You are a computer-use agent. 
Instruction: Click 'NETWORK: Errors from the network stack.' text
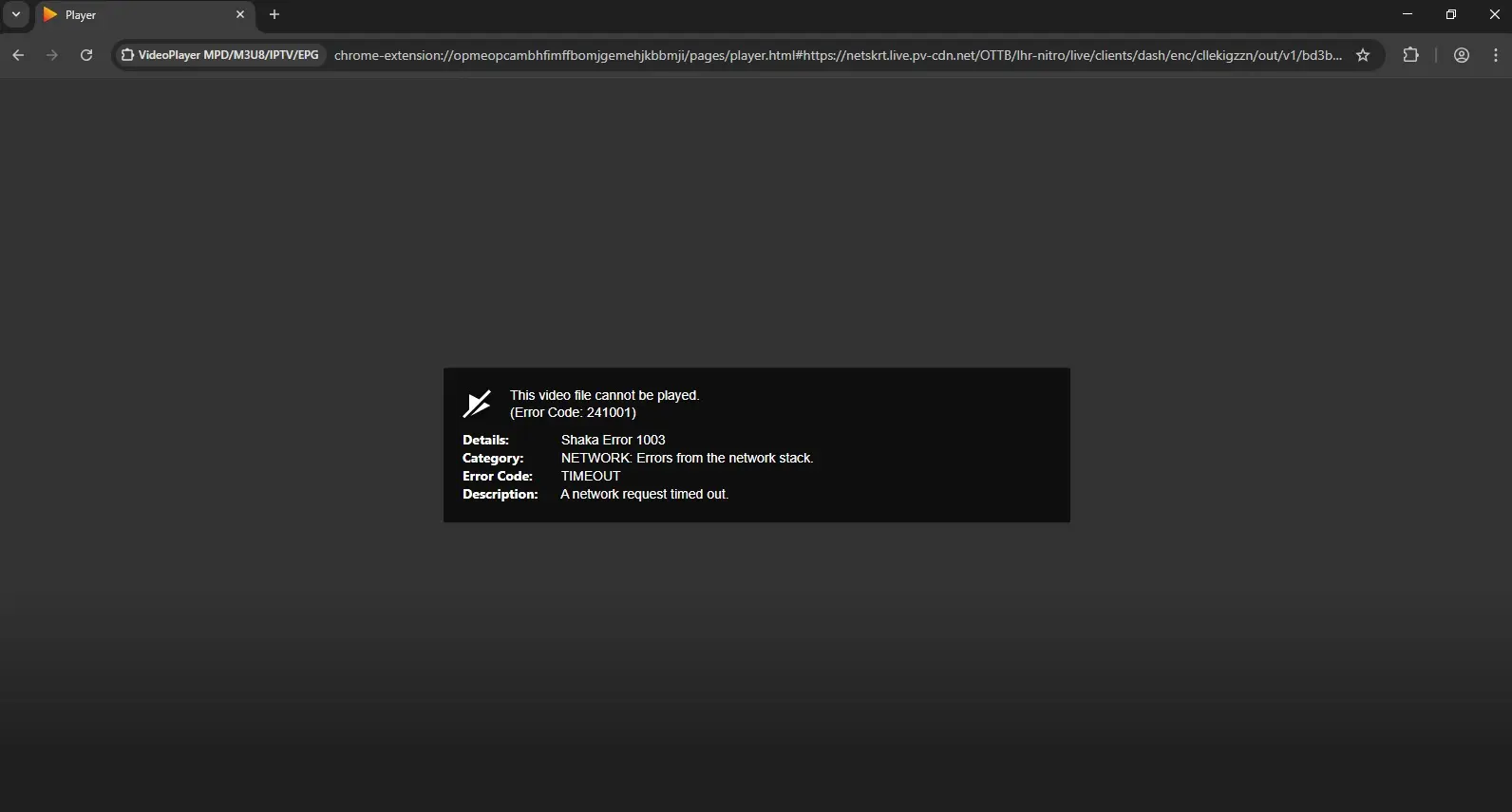click(687, 458)
